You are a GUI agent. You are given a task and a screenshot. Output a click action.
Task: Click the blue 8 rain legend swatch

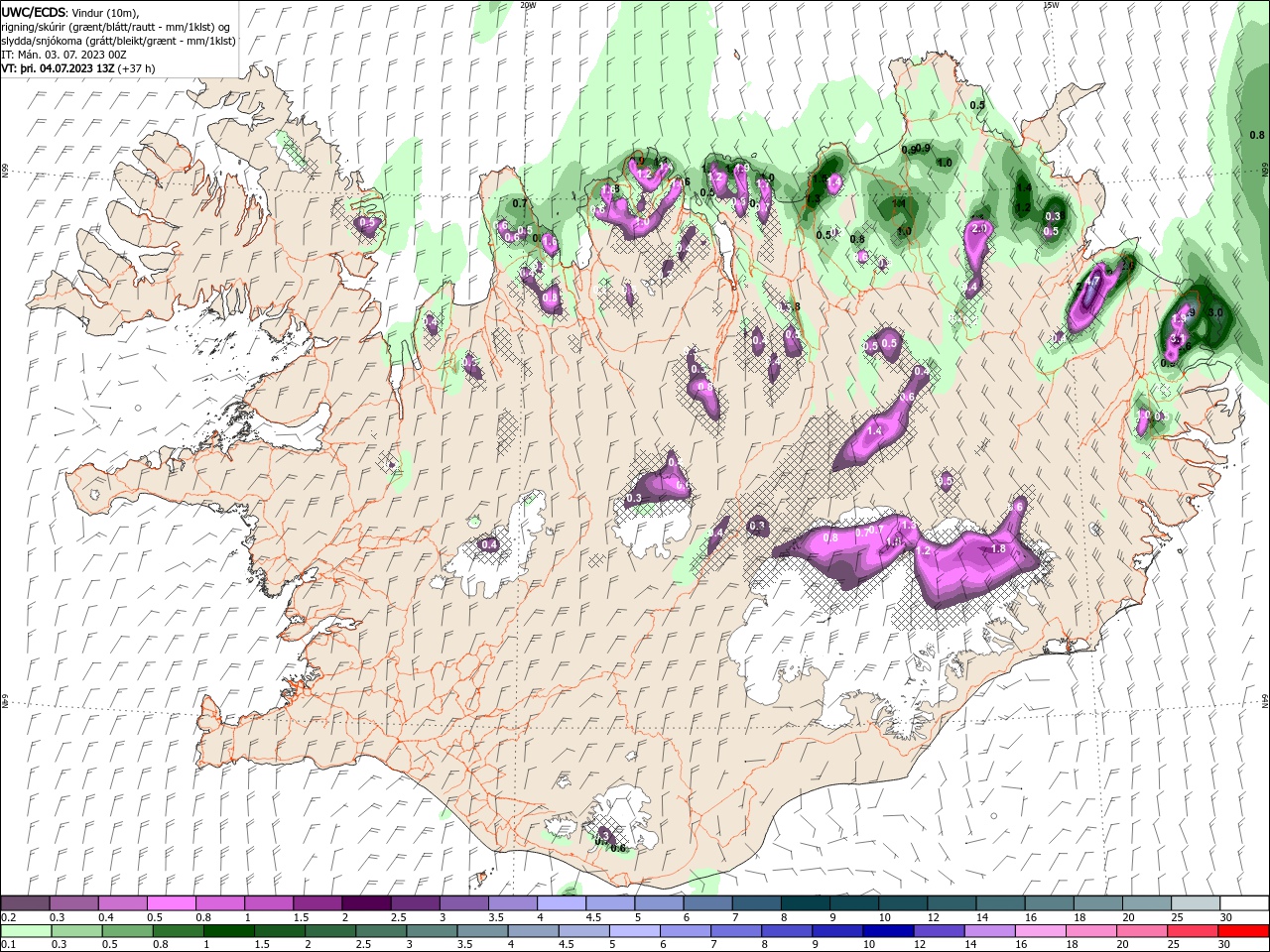click(x=787, y=931)
